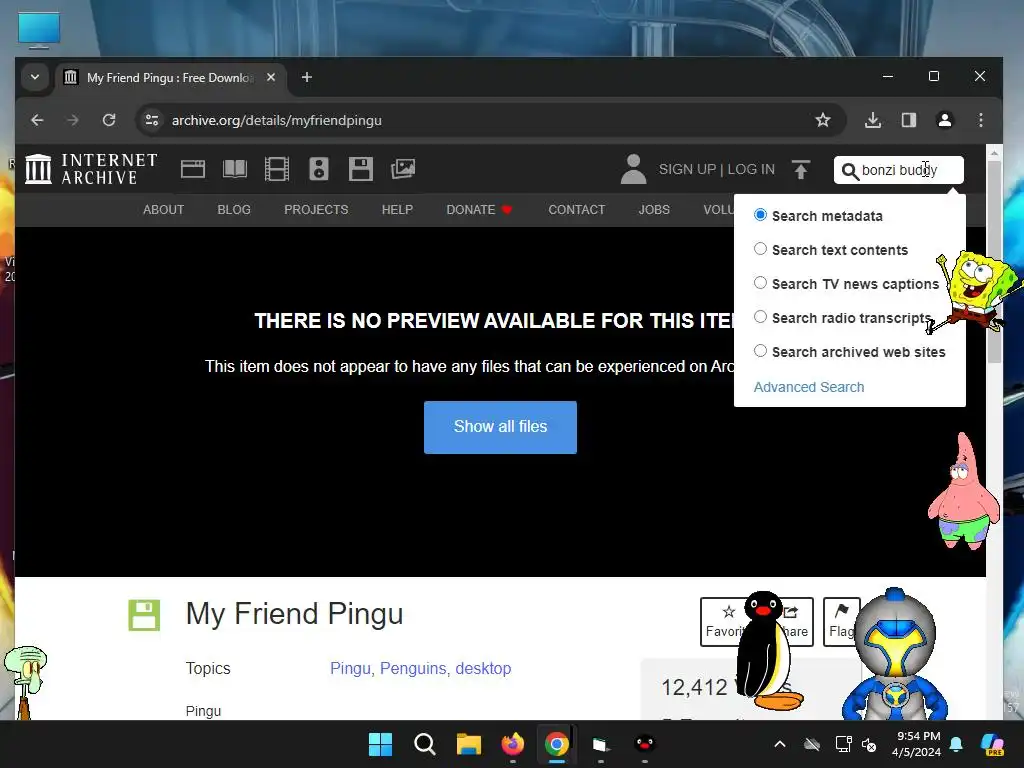Image resolution: width=1024 pixels, height=768 pixels.
Task: Click the Flag button
Action: [x=842, y=621]
